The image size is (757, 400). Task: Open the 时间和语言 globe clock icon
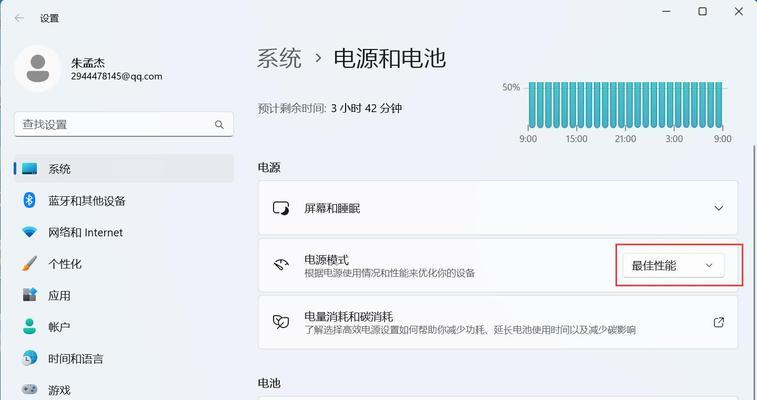29,359
